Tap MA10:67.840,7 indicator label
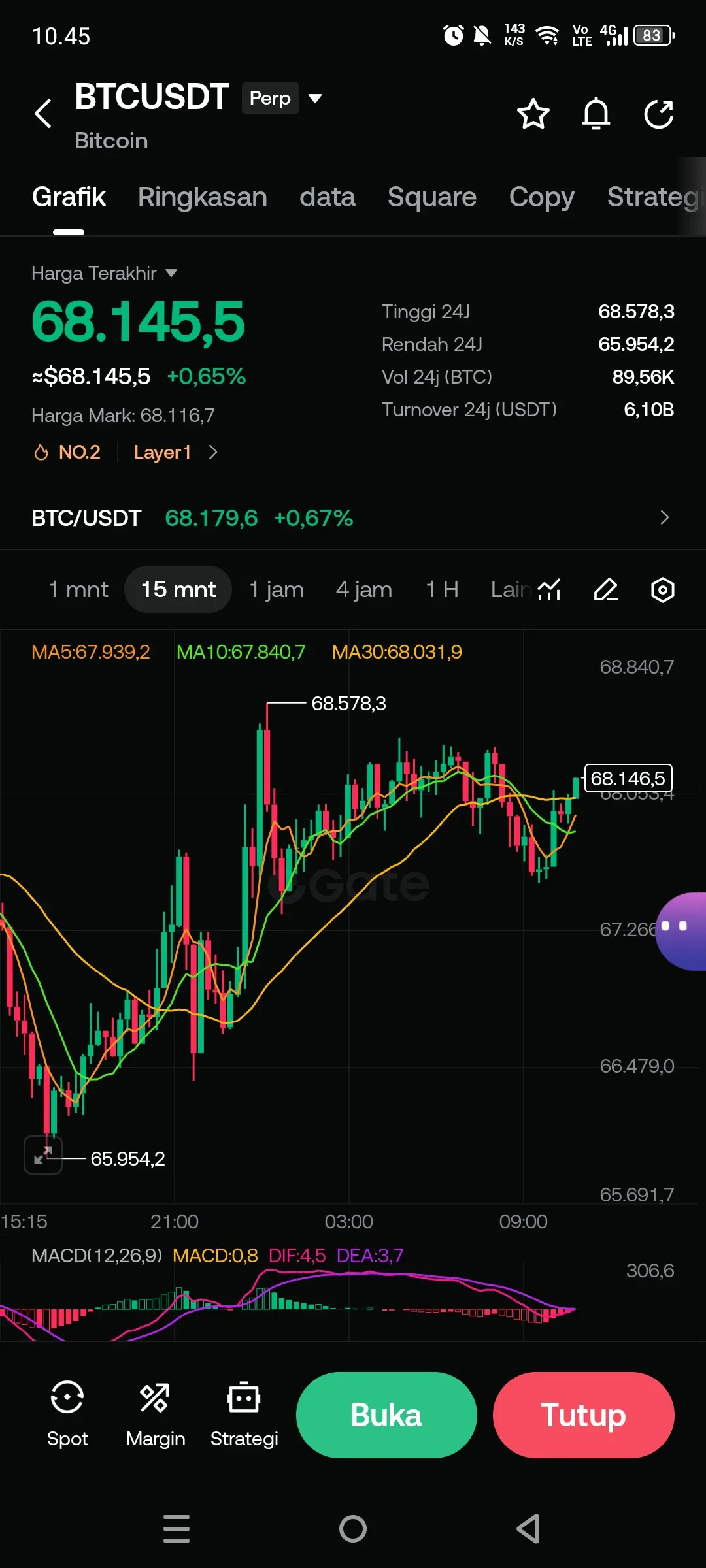The width and height of the screenshot is (706, 1568). [241, 652]
